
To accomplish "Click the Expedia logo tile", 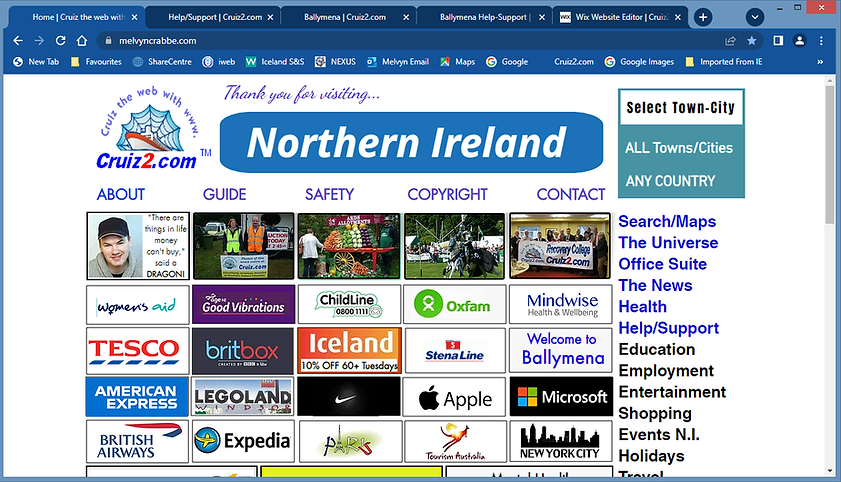I will click(x=244, y=441).
